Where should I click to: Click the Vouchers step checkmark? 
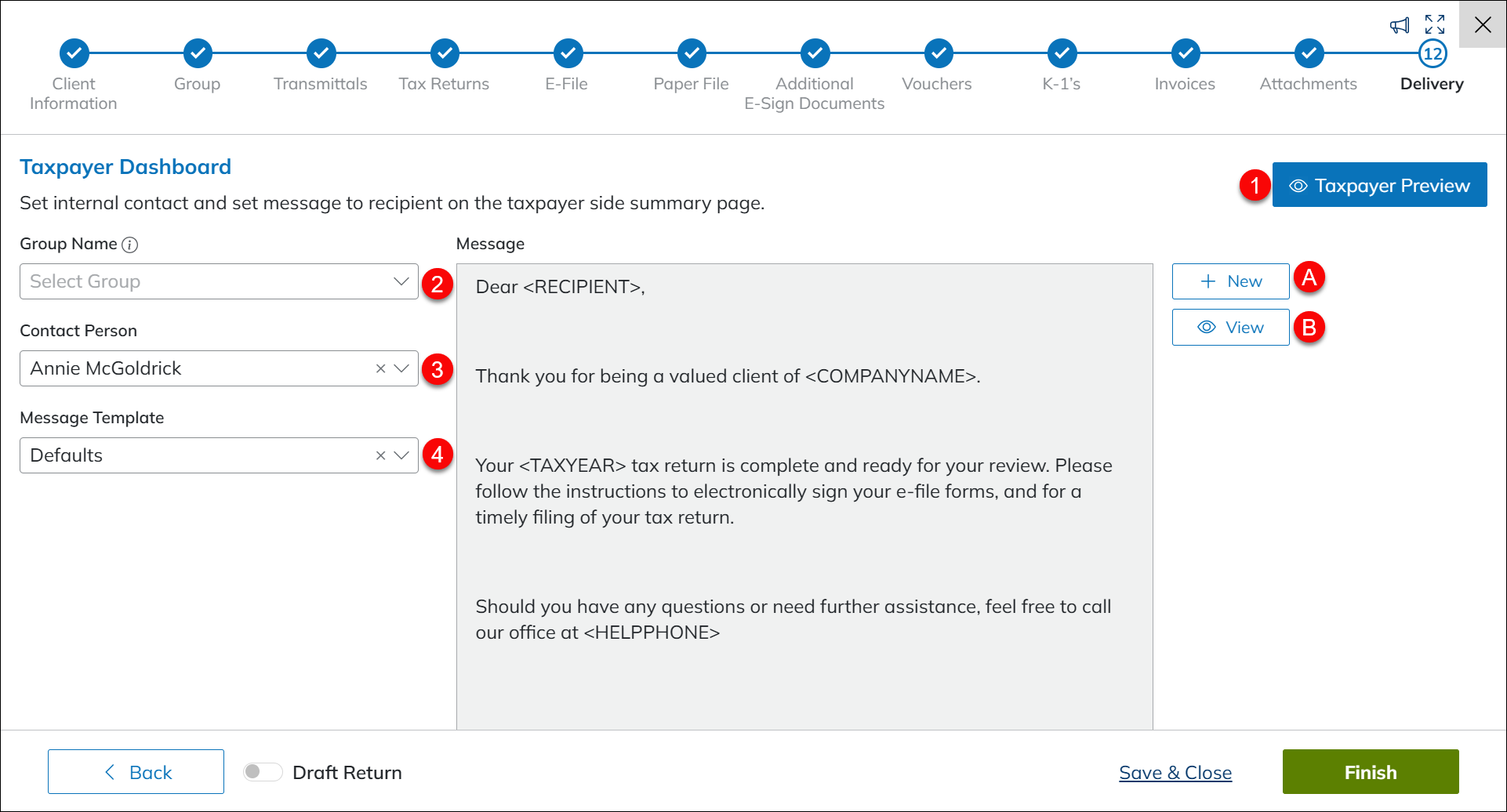click(x=938, y=53)
